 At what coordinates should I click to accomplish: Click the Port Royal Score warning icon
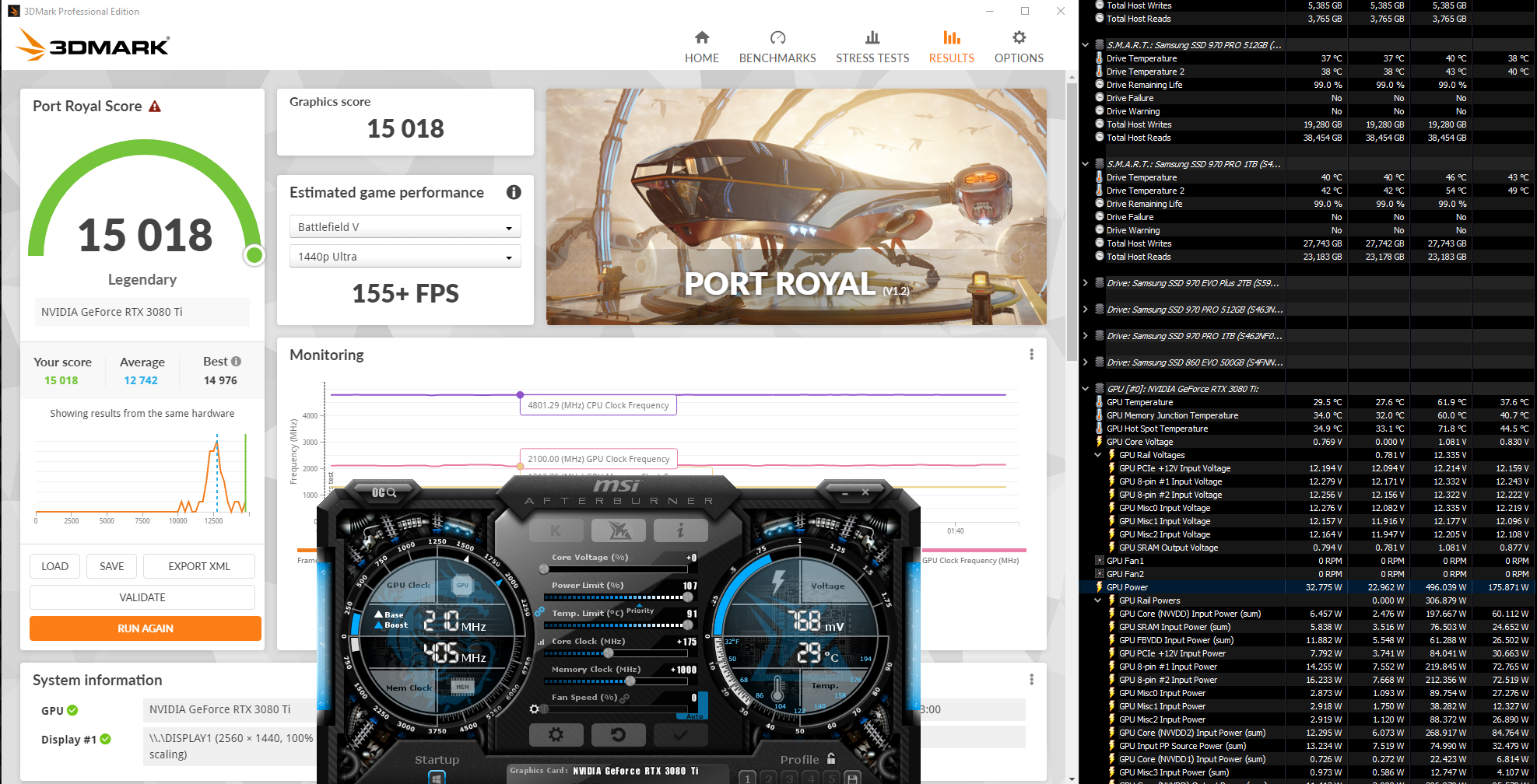[x=155, y=107]
